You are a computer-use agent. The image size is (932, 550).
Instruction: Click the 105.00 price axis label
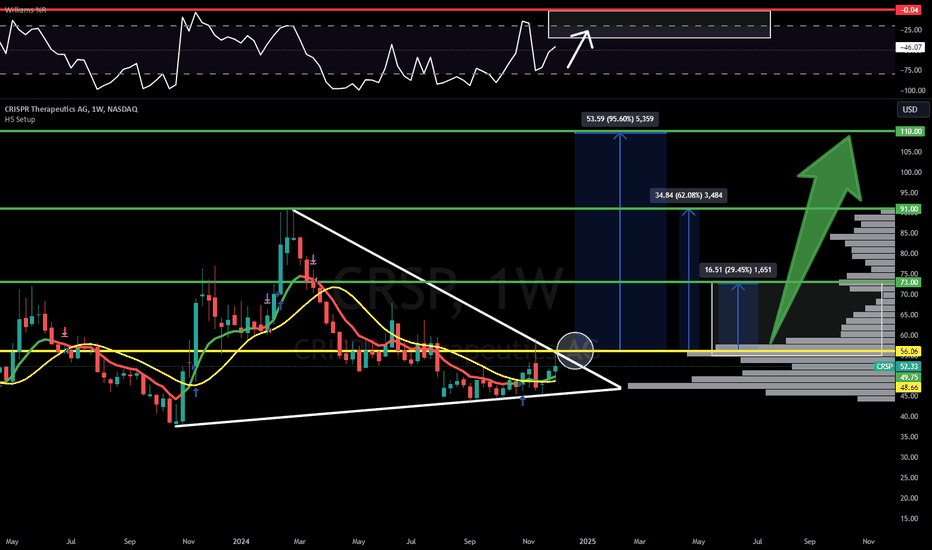pyautogui.click(x=911, y=152)
